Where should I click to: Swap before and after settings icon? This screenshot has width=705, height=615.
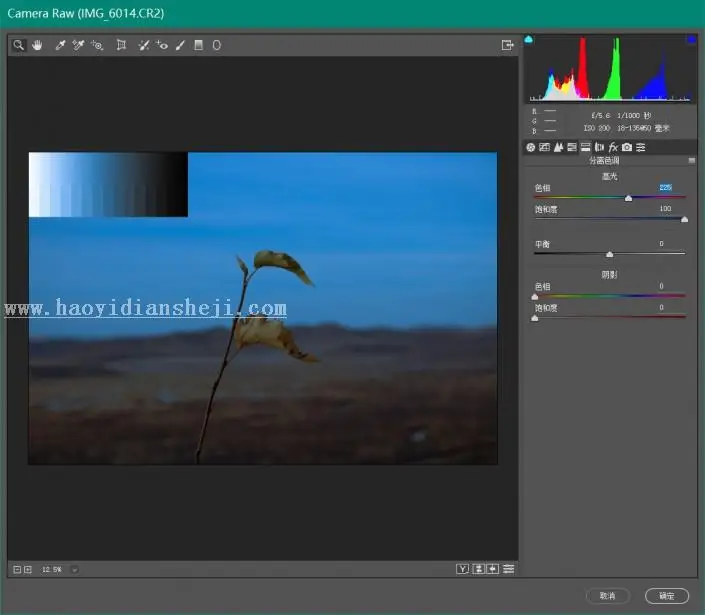pos(478,569)
